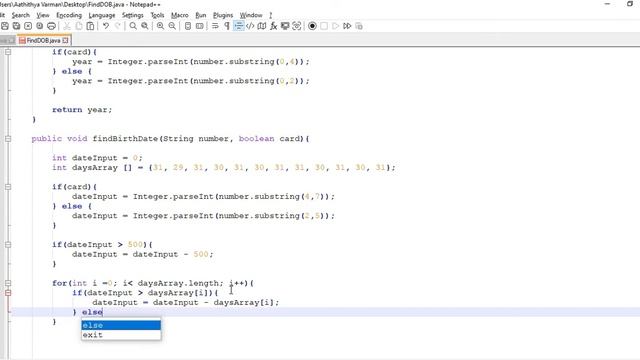The image size is (640, 360).
Task: Select the FindDOB.java tab
Action: click(43, 40)
